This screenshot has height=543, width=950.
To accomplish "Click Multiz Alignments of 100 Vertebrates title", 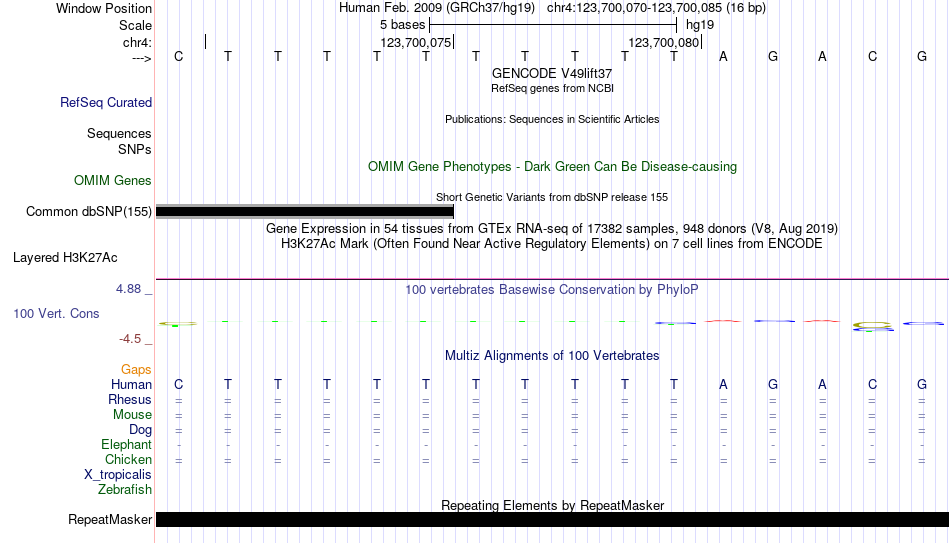I will [552, 356].
